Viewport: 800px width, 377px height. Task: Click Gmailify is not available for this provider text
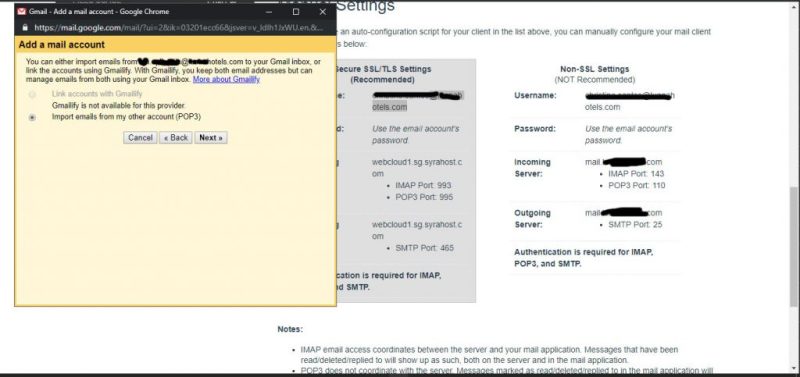click(118, 106)
